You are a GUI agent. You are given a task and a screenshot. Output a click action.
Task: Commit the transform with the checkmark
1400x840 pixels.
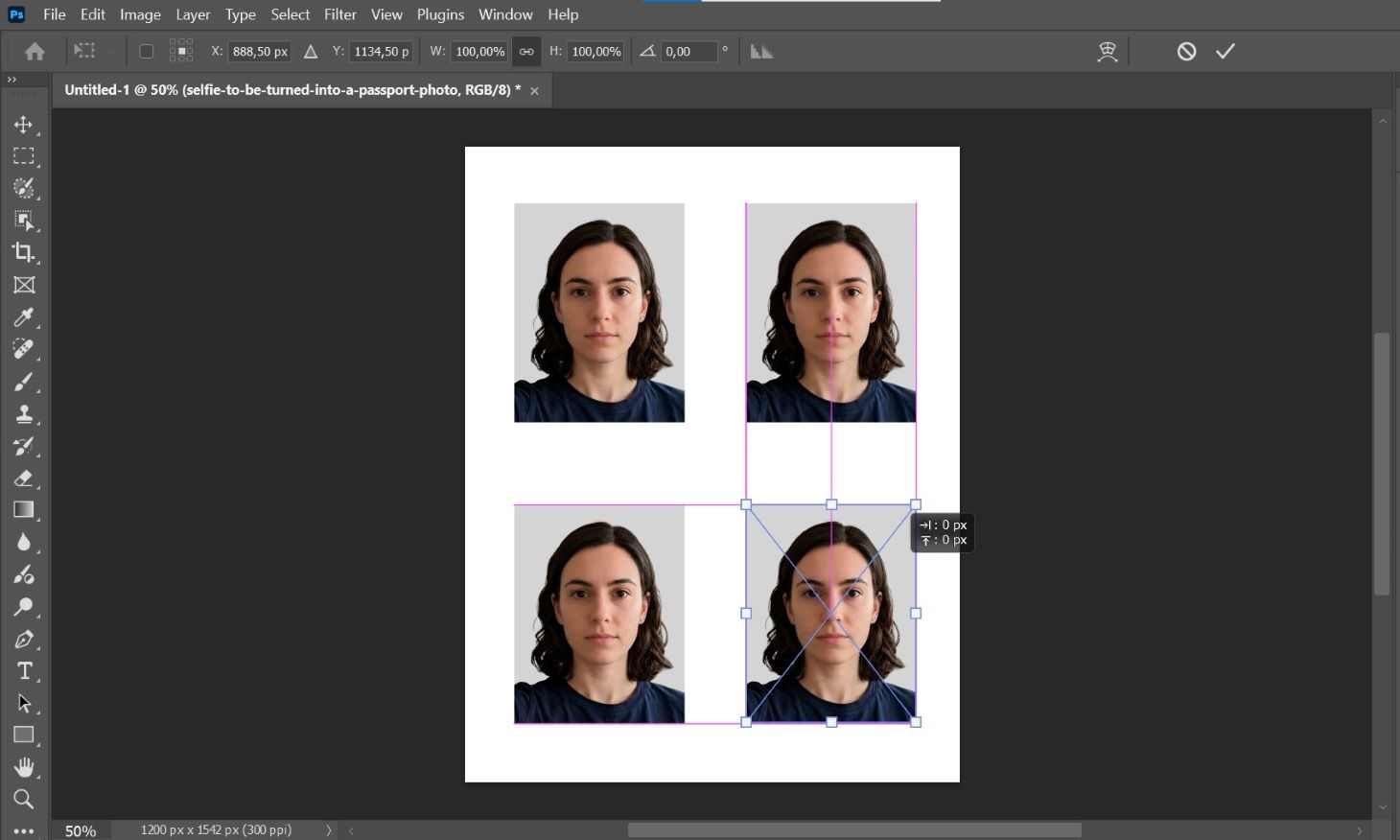point(1225,51)
